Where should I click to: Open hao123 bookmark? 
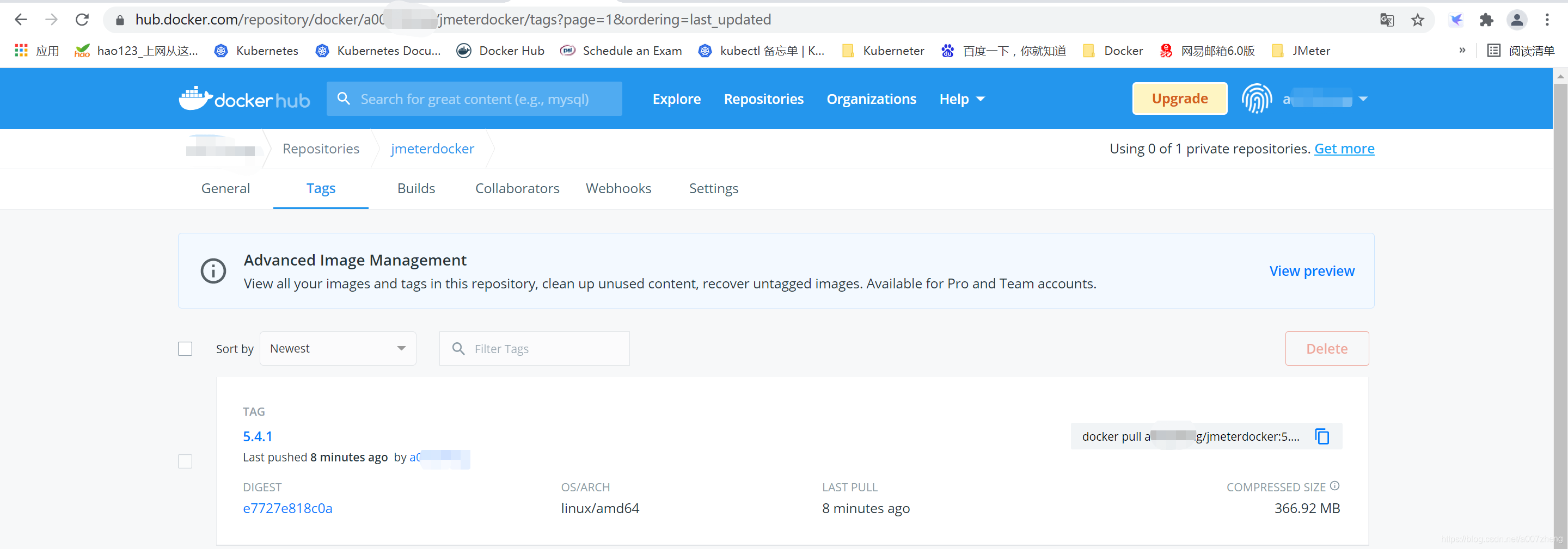(136, 51)
